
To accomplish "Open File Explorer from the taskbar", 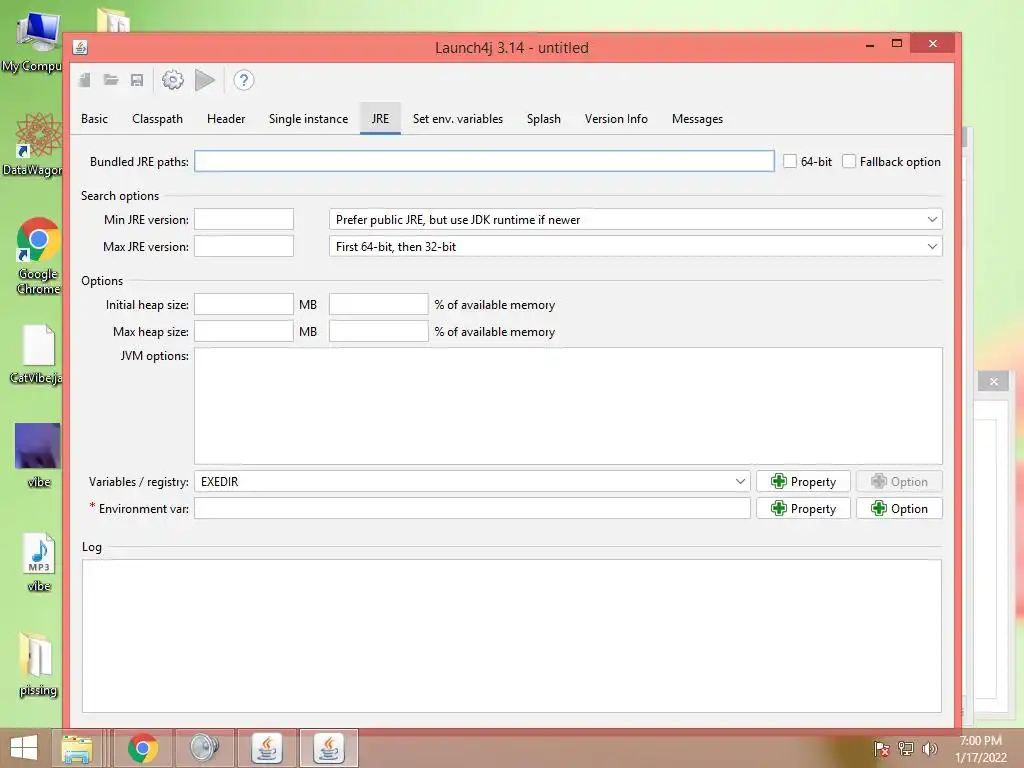I will coord(77,748).
